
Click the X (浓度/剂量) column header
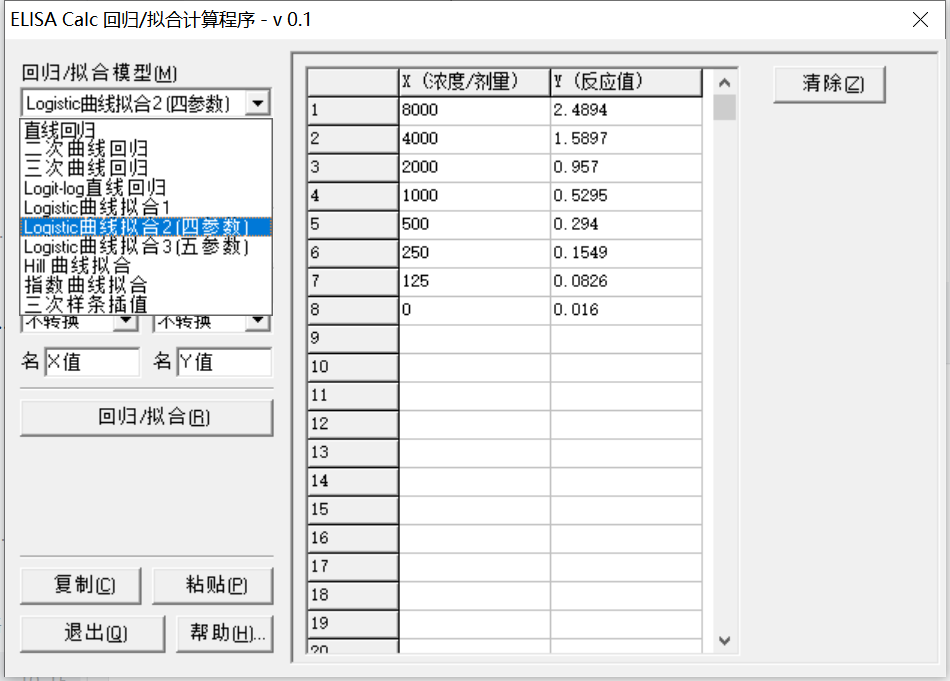click(474, 82)
